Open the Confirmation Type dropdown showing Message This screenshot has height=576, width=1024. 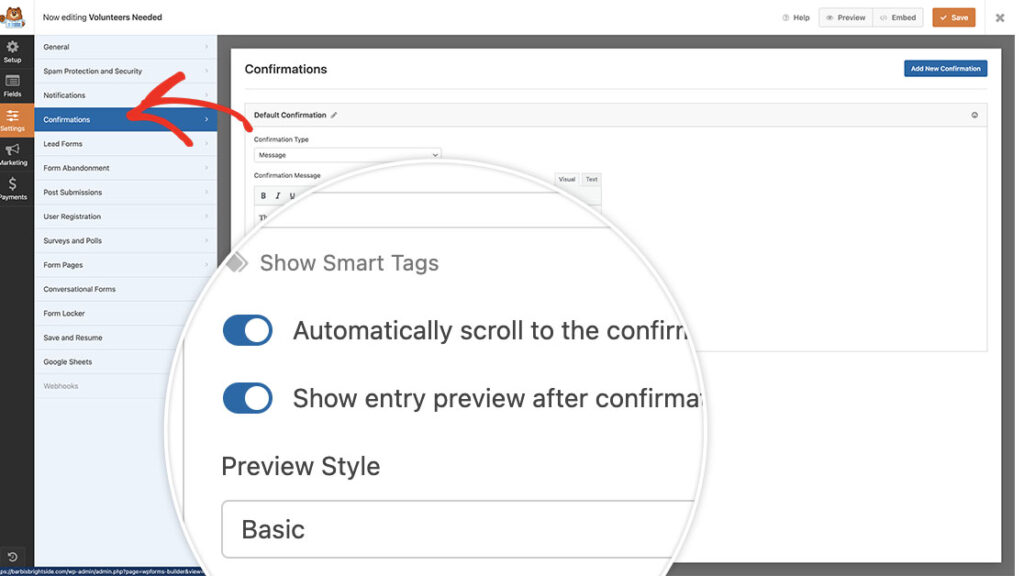[346, 155]
